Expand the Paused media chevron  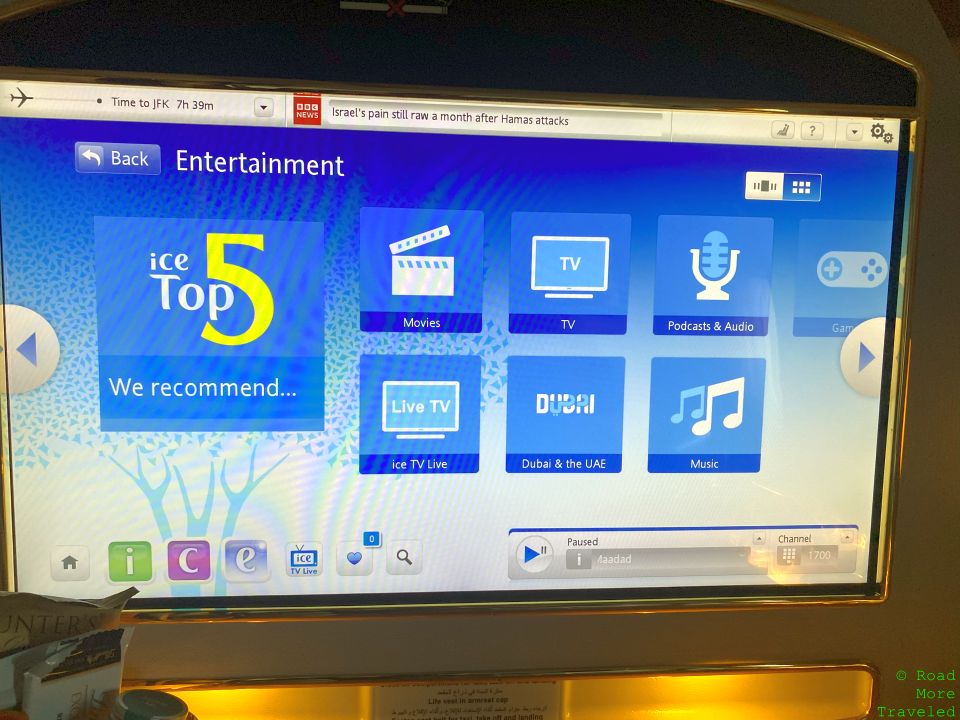tap(759, 540)
